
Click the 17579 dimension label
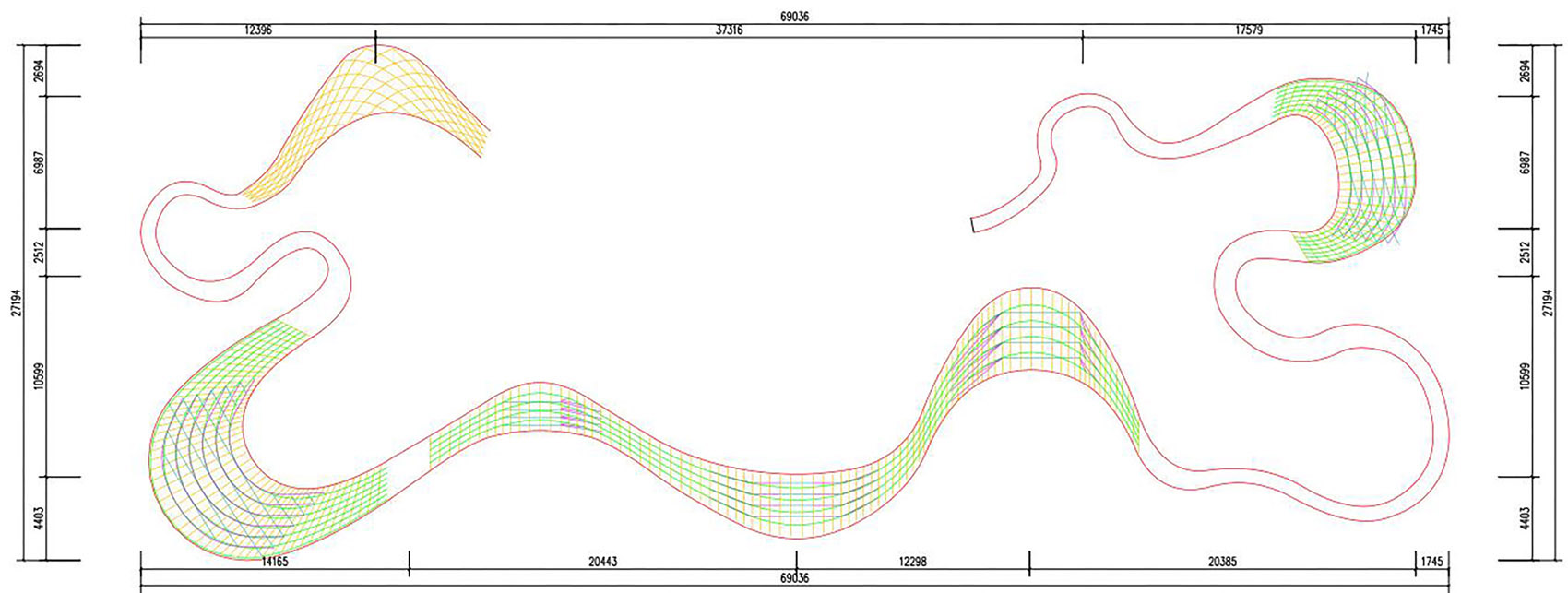point(1249,30)
